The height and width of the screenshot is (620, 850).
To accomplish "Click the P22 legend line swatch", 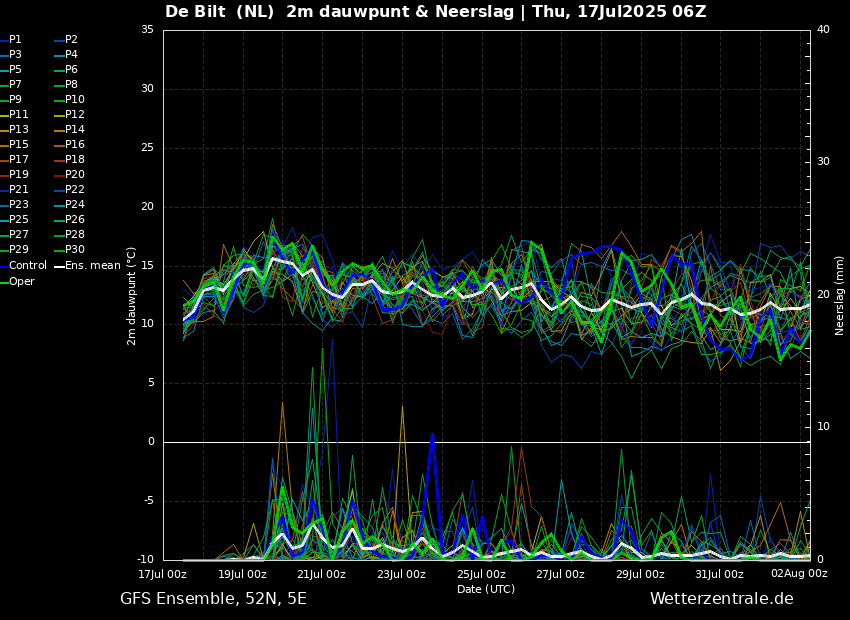I will [59, 190].
